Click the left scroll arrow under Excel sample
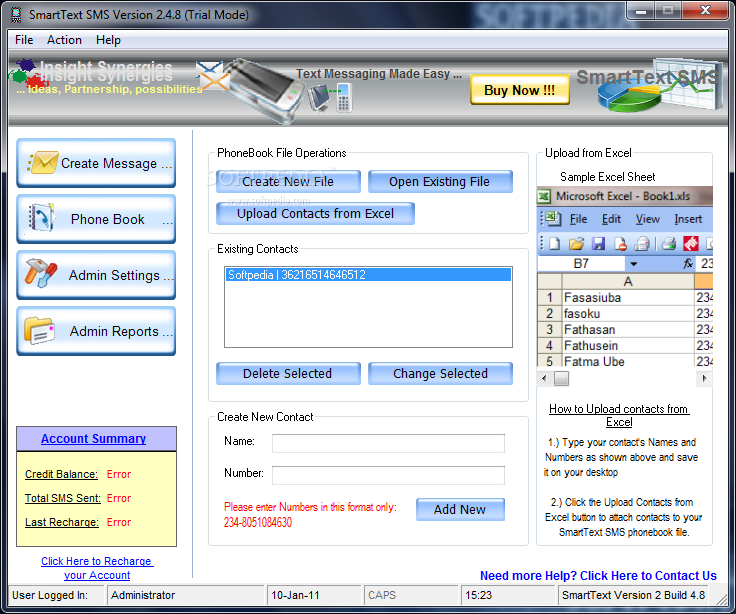 click(x=544, y=378)
